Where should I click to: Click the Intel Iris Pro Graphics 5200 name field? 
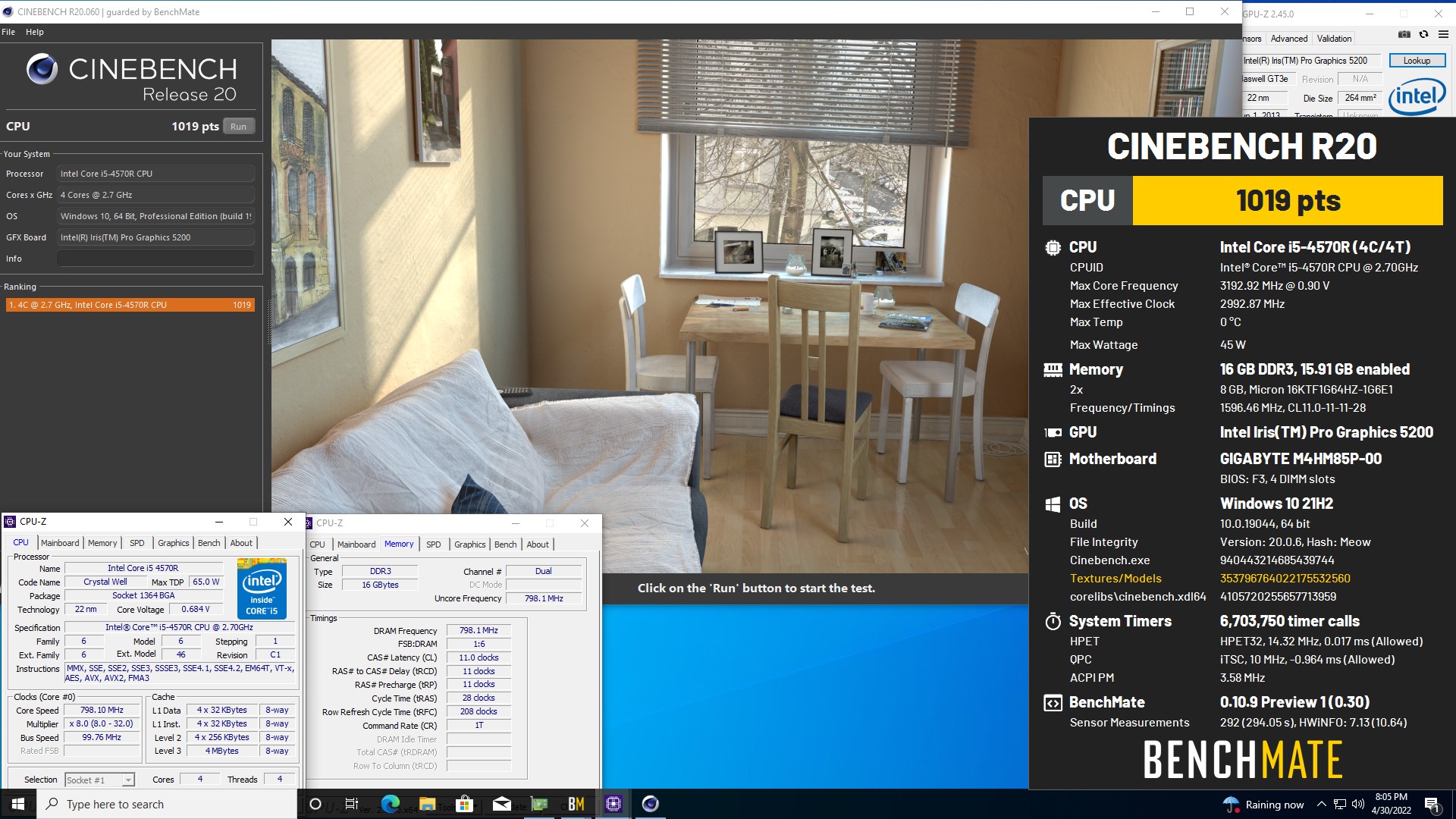(x=1310, y=61)
